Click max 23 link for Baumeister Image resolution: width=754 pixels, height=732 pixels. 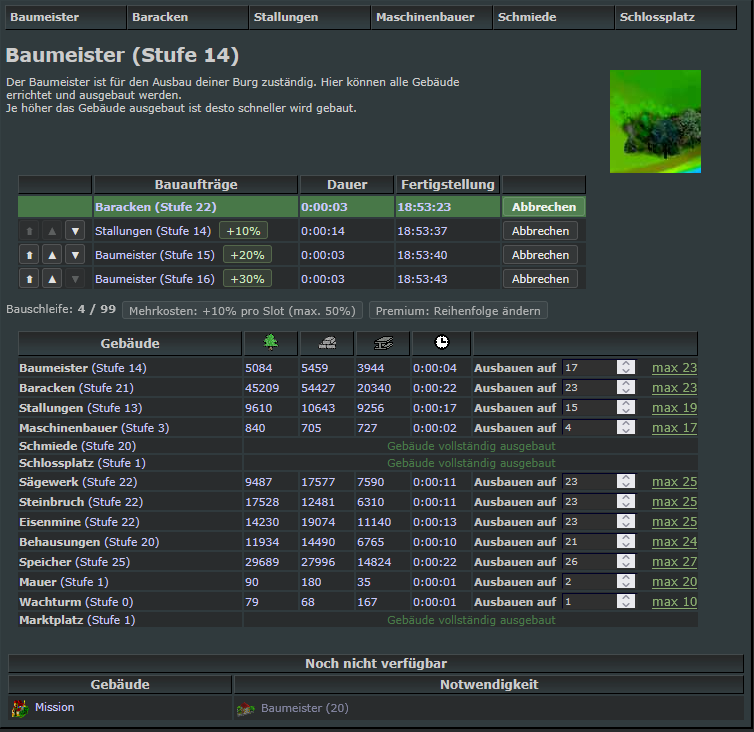point(674,368)
